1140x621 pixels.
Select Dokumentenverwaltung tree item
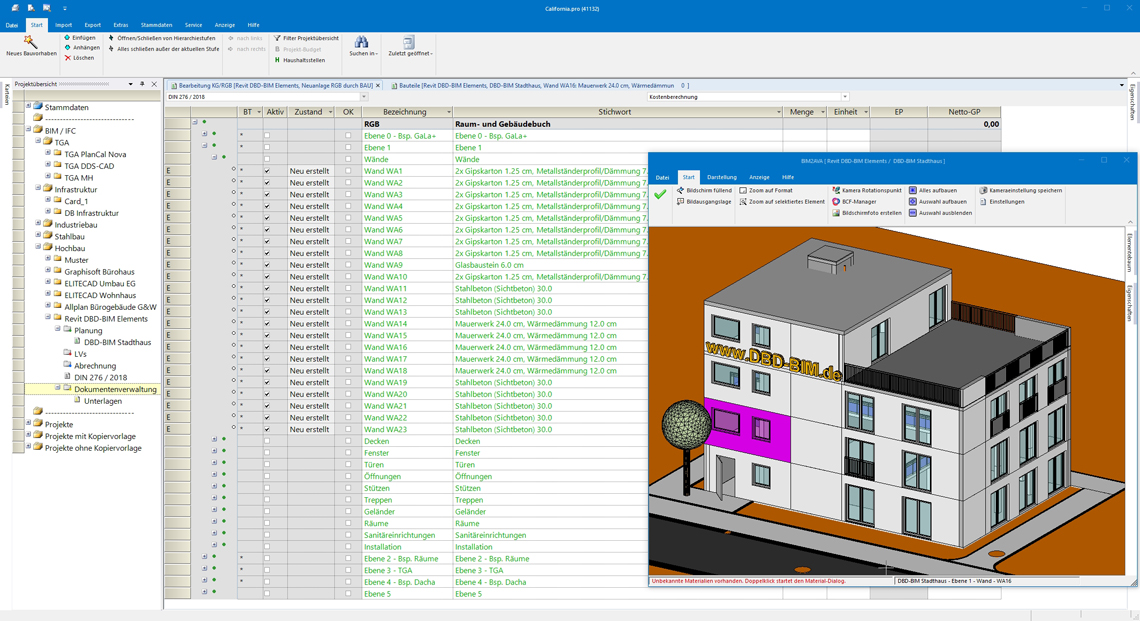tap(115, 389)
